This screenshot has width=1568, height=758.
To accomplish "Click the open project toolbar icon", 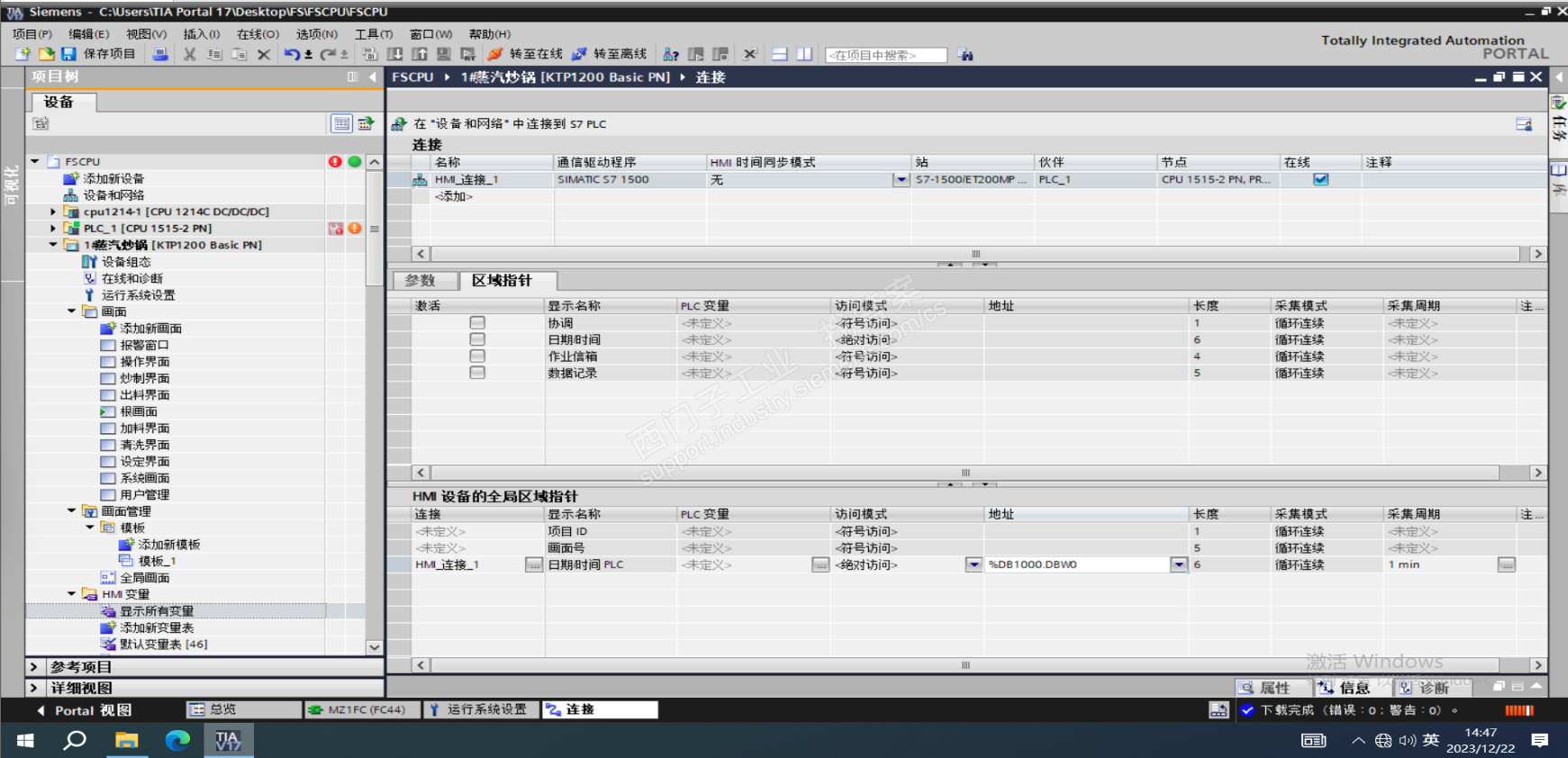I will coord(46,54).
